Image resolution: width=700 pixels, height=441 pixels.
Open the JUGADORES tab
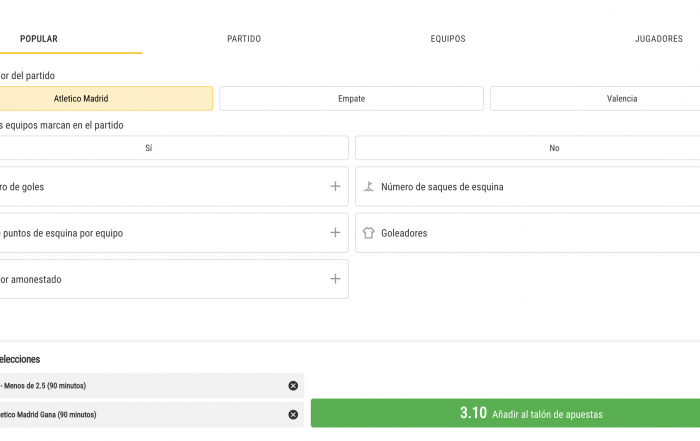658,39
